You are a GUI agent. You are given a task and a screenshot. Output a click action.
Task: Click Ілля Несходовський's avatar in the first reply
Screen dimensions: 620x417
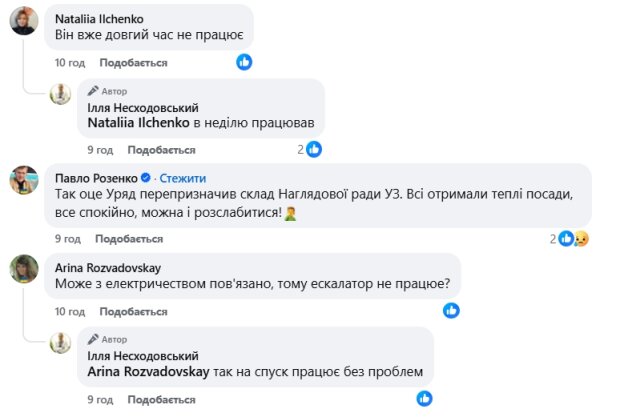click(x=62, y=95)
